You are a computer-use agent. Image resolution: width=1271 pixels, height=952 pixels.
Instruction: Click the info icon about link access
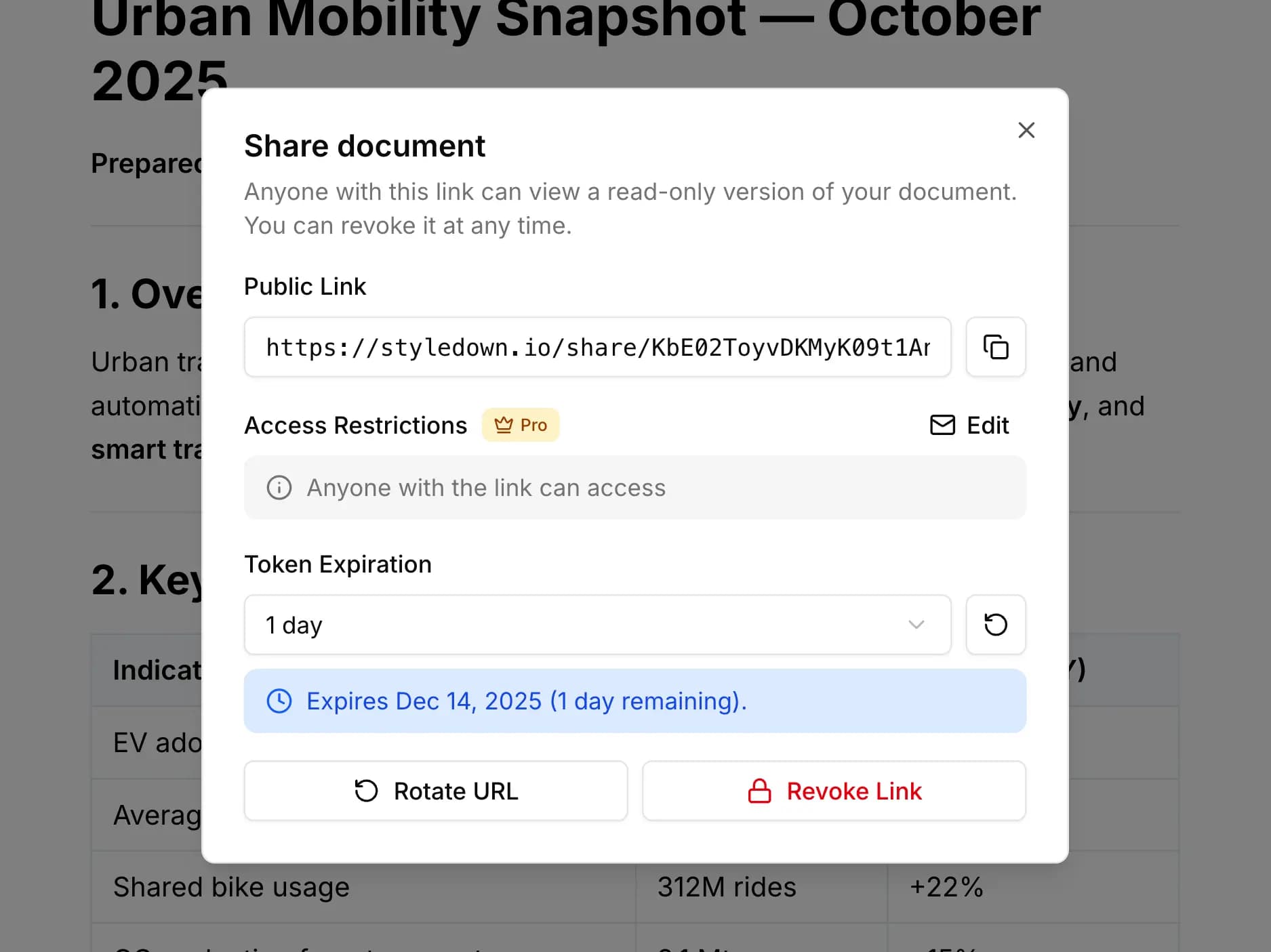(279, 487)
